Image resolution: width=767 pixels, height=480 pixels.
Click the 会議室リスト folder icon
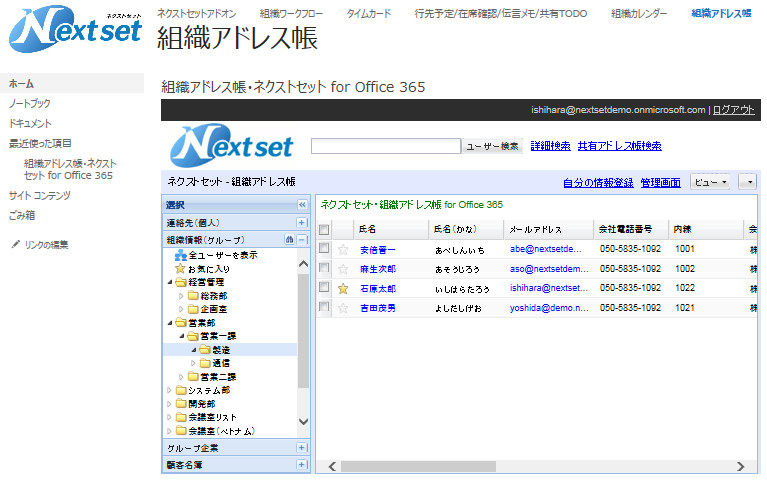[181, 417]
